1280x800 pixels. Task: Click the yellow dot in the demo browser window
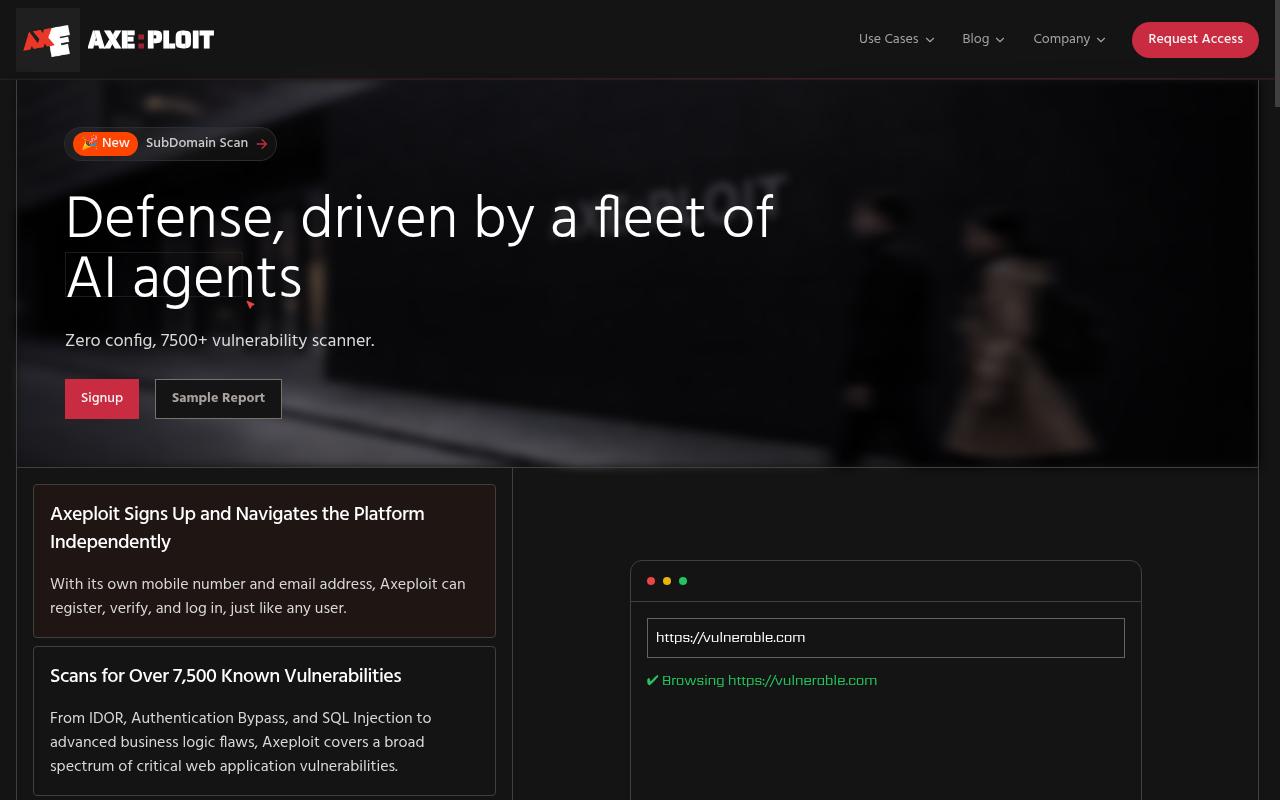(x=667, y=581)
